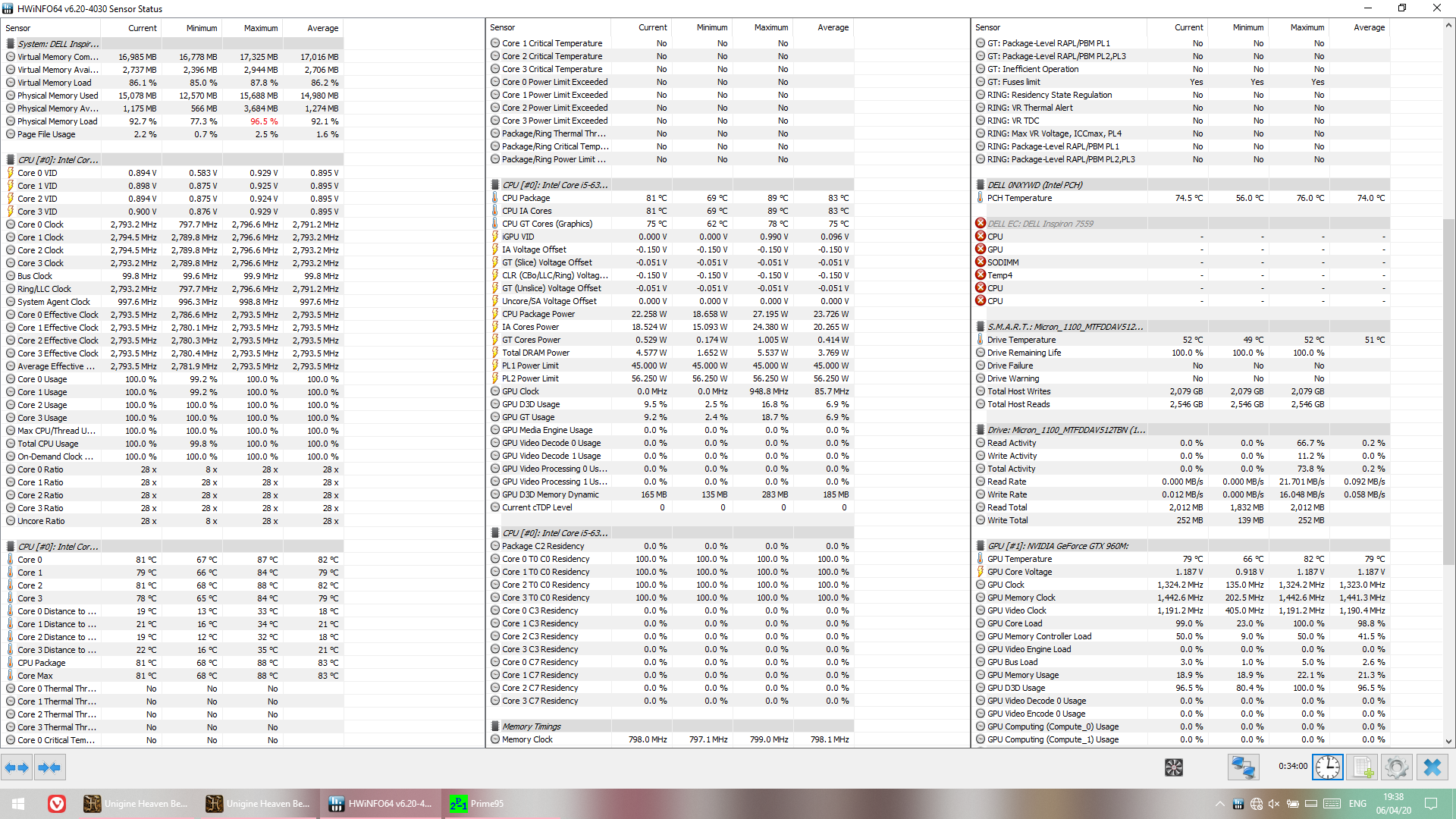
Task: Click the red-X Temp4 sensor icon
Action: pos(981,275)
